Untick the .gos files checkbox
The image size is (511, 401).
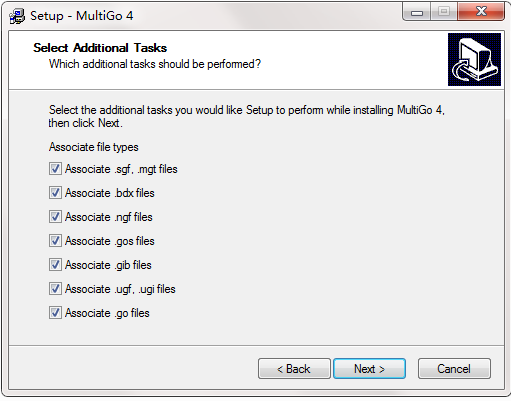tap(55, 241)
